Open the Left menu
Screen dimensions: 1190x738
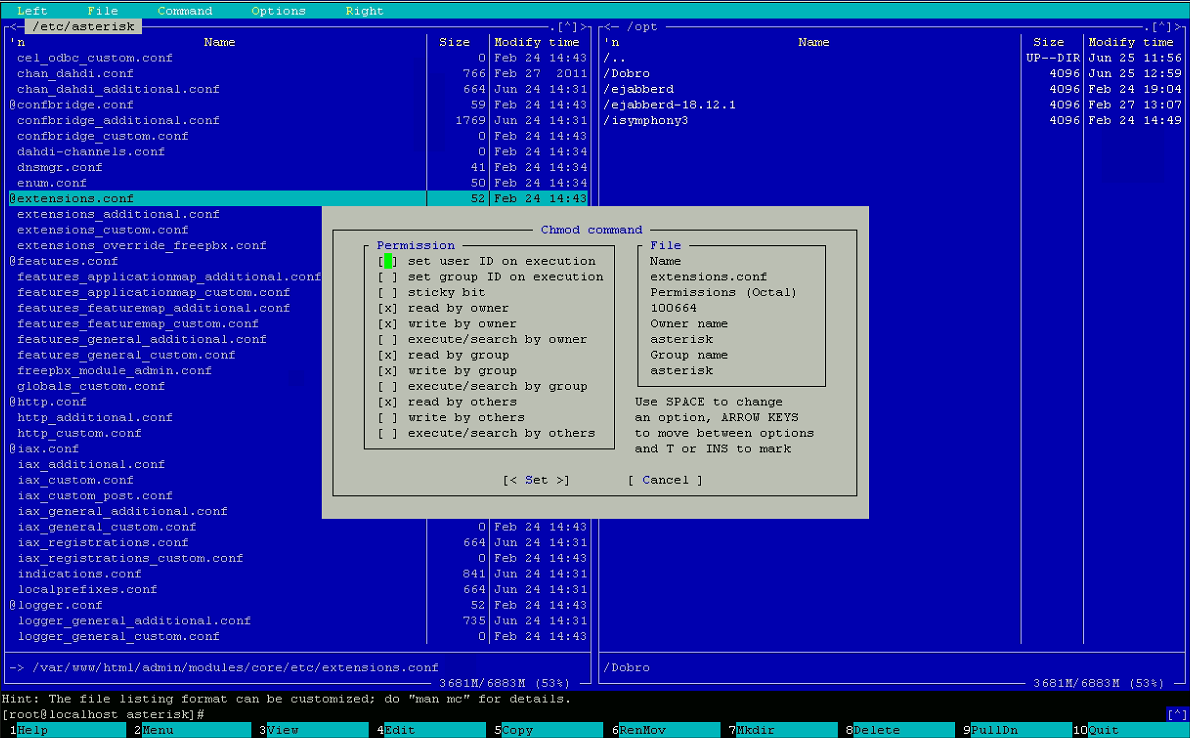point(32,11)
